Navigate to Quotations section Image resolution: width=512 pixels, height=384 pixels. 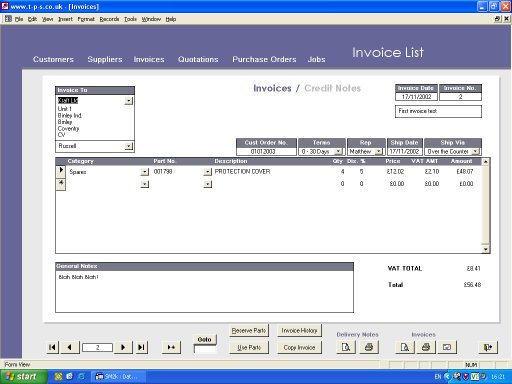pos(198,59)
